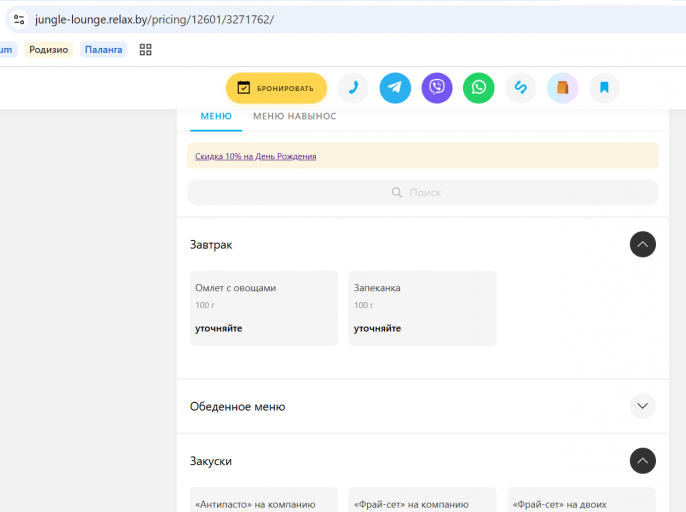Click the page URL in the address bar
Screen dimensions: 686x512
point(154,20)
